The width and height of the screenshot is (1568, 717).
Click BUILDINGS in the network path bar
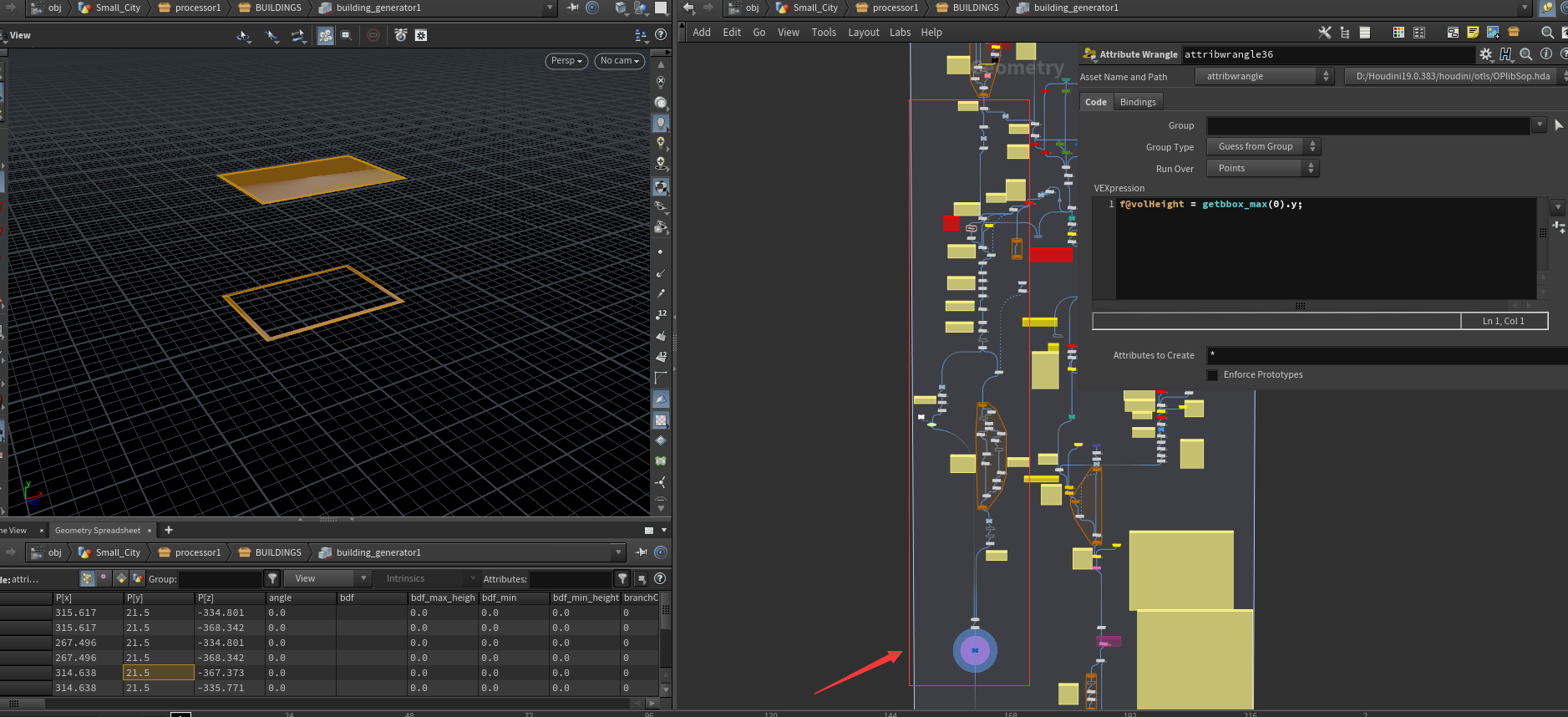click(975, 8)
